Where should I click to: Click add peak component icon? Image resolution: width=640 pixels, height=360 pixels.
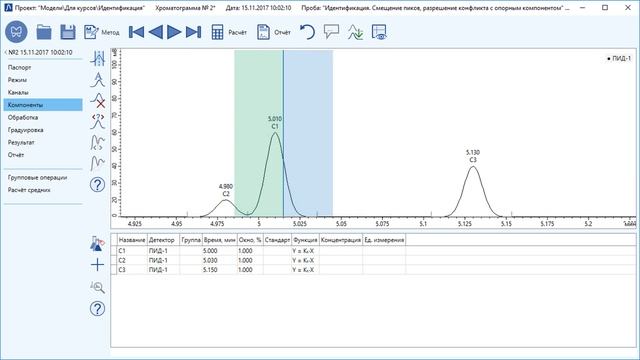98,80
